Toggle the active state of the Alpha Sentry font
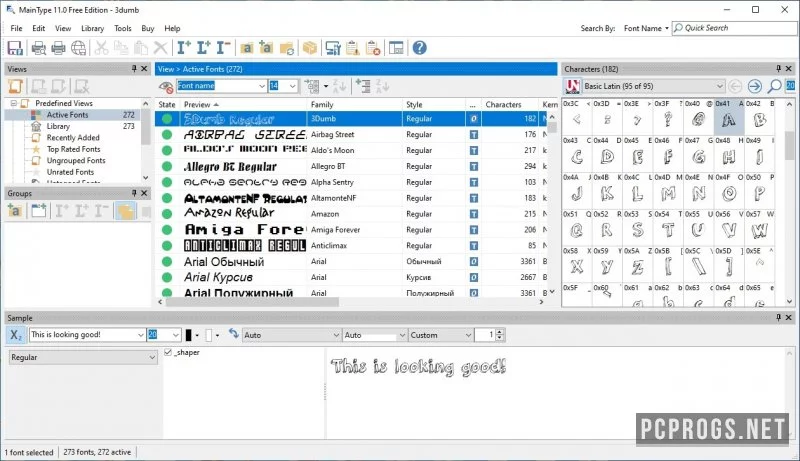Image resolution: width=800 pixels, height=461 pixels. tap(167, 182)
